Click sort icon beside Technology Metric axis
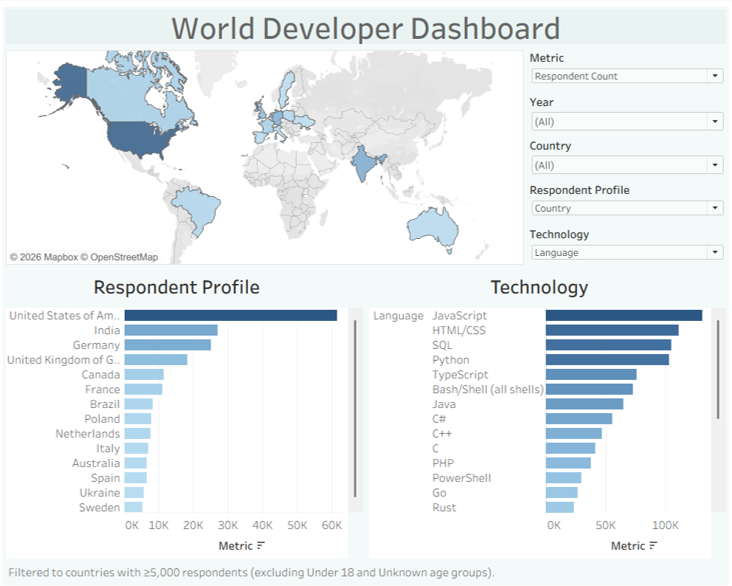 (x=653, y=545)
